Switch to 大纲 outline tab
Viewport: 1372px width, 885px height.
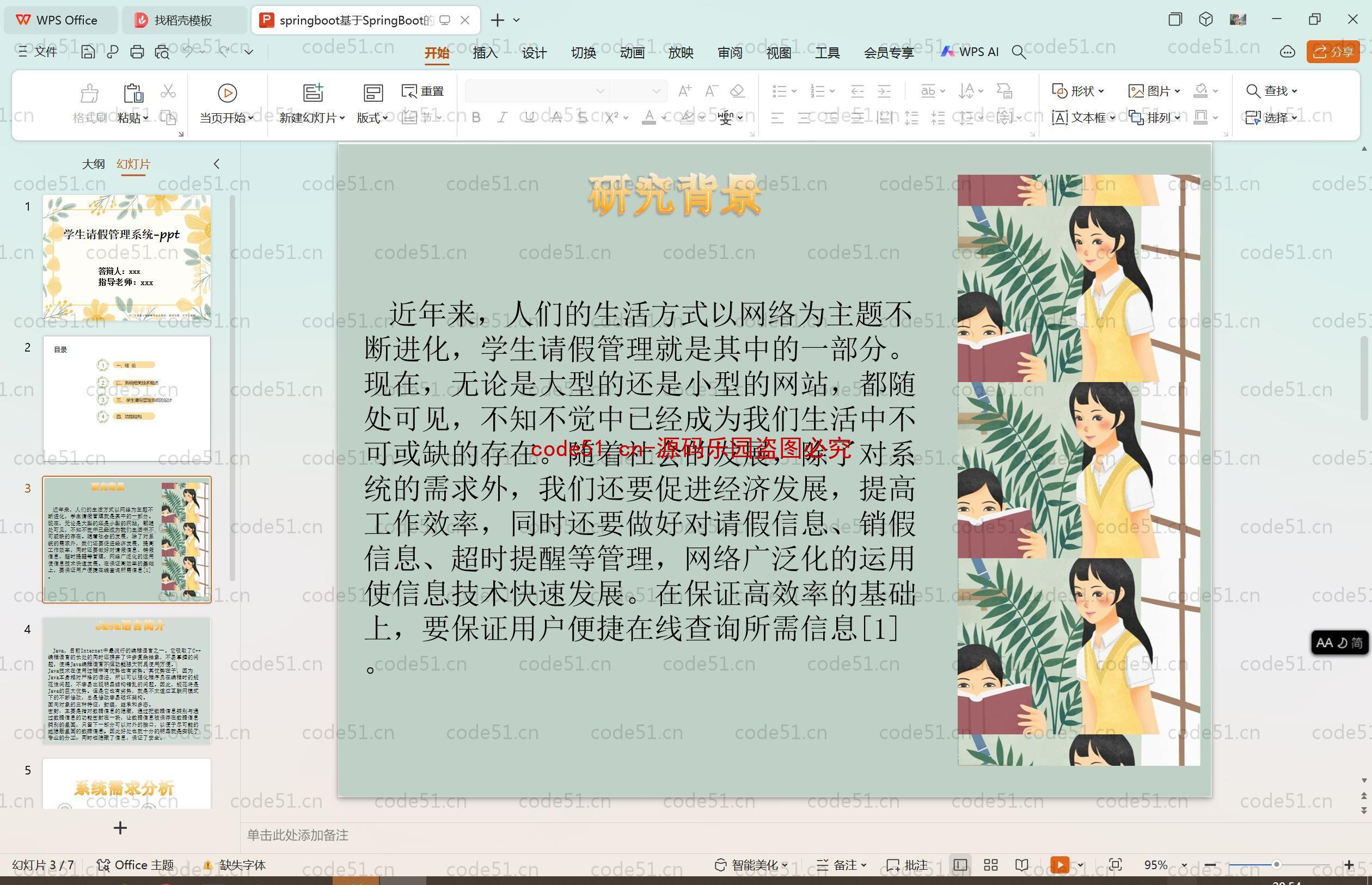93,164
